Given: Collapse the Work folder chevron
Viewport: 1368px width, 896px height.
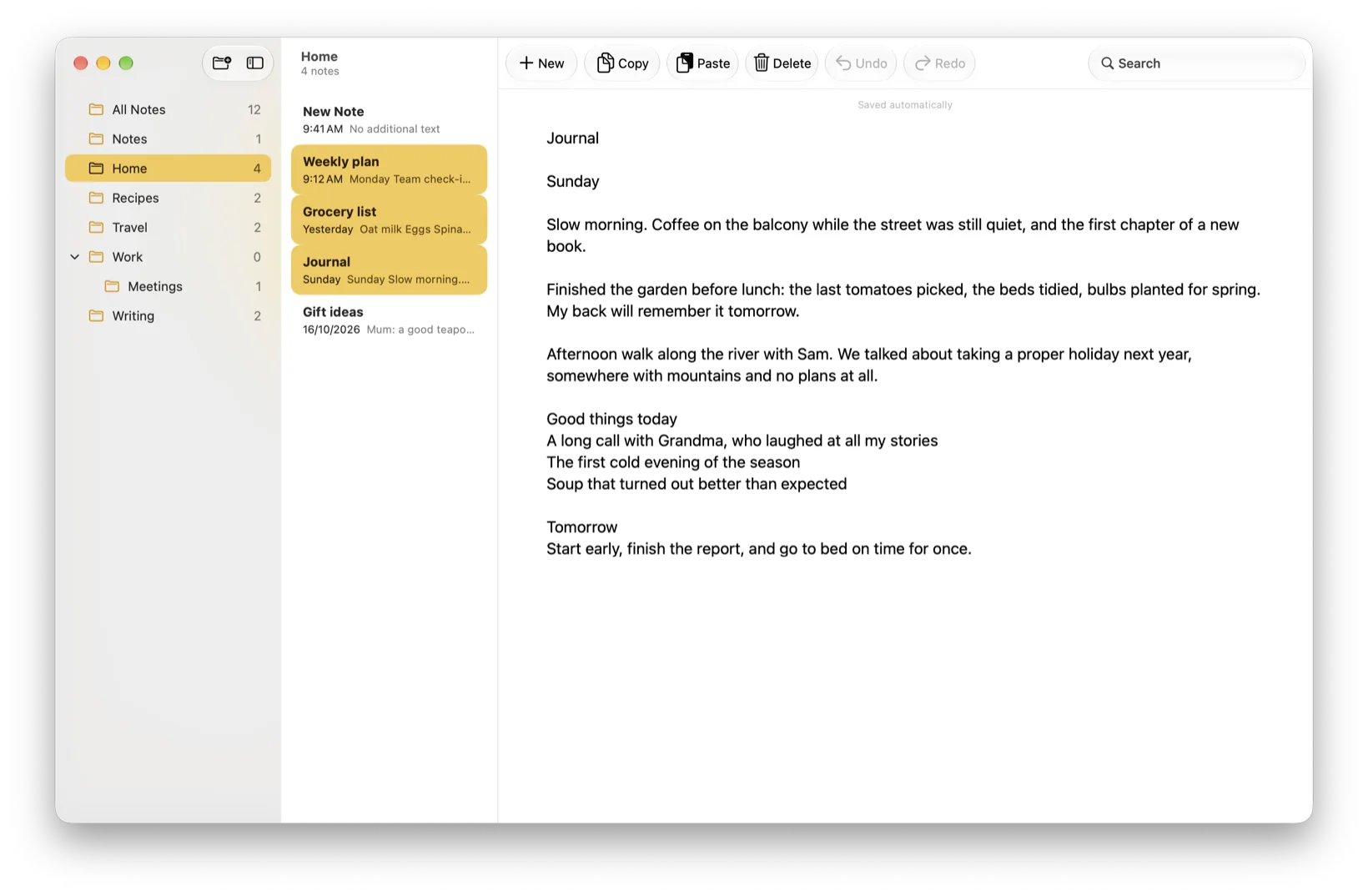Looking at the screenshot, I should pos(75,257).
